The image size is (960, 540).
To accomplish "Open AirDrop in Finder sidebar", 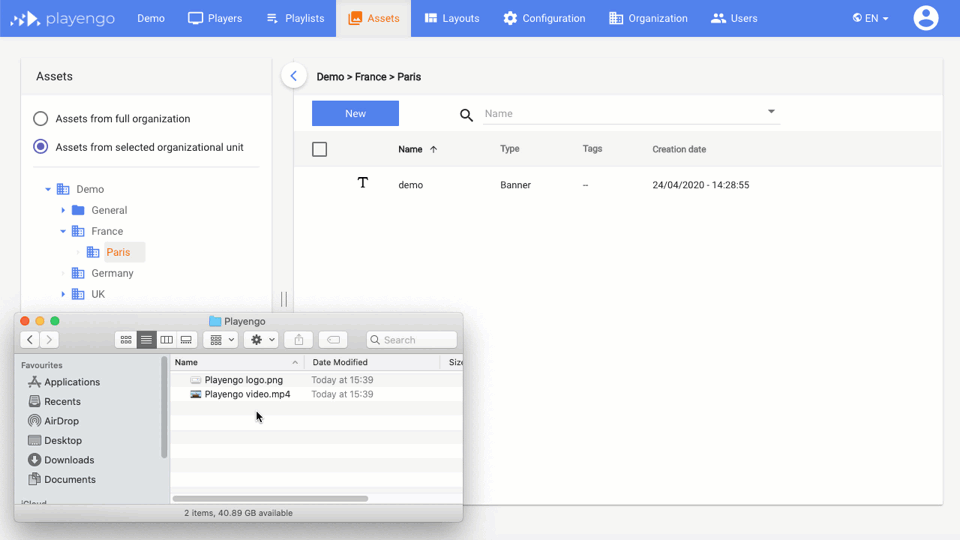I will (53, 421).
